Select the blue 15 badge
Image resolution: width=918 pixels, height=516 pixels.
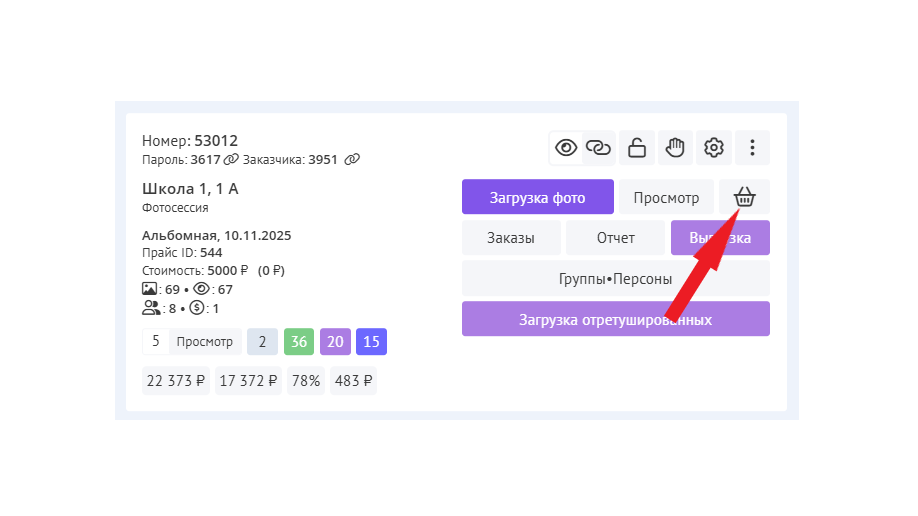(x=371, y=341)
